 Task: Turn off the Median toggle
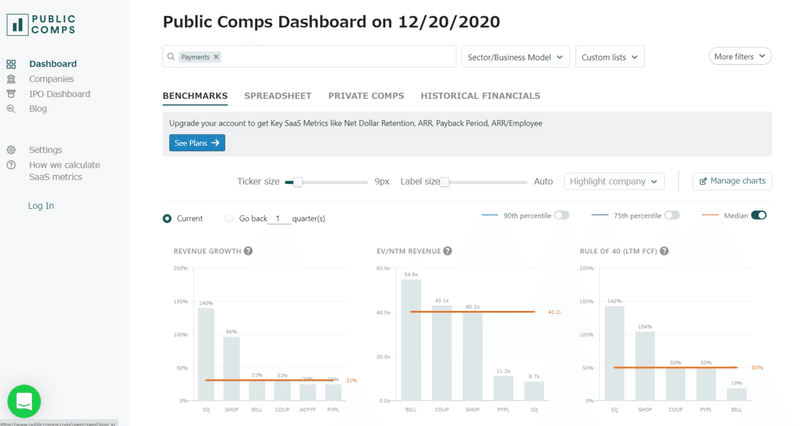[x=759, y=215]
